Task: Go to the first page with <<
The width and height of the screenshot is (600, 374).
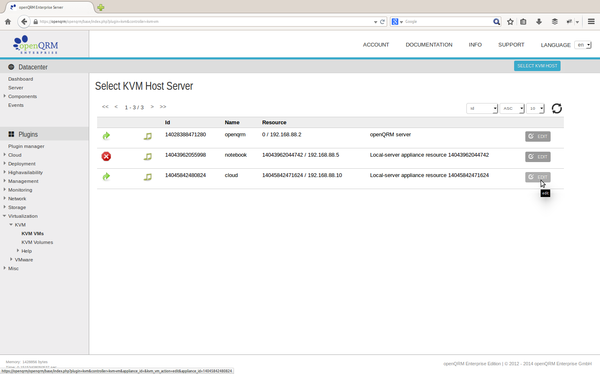Action: [x=105, y=107]
